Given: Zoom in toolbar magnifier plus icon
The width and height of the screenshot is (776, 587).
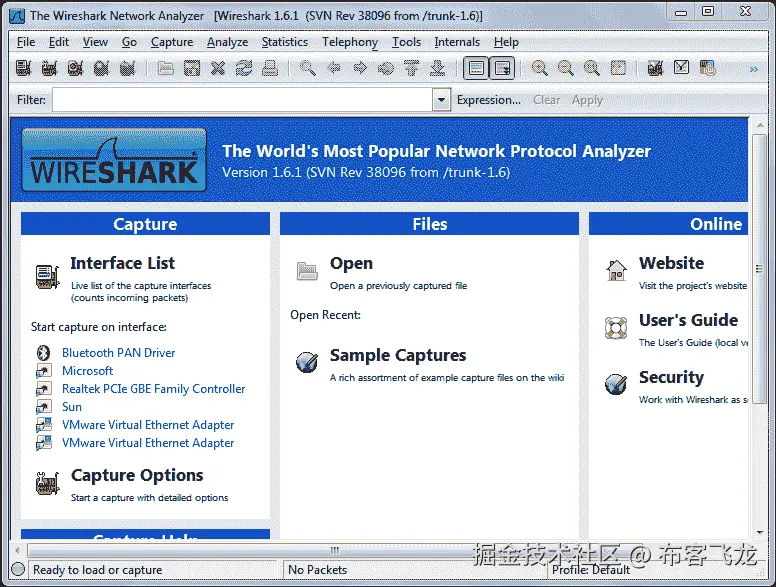Looking at the screenshot, I should (x=539, y=68).
